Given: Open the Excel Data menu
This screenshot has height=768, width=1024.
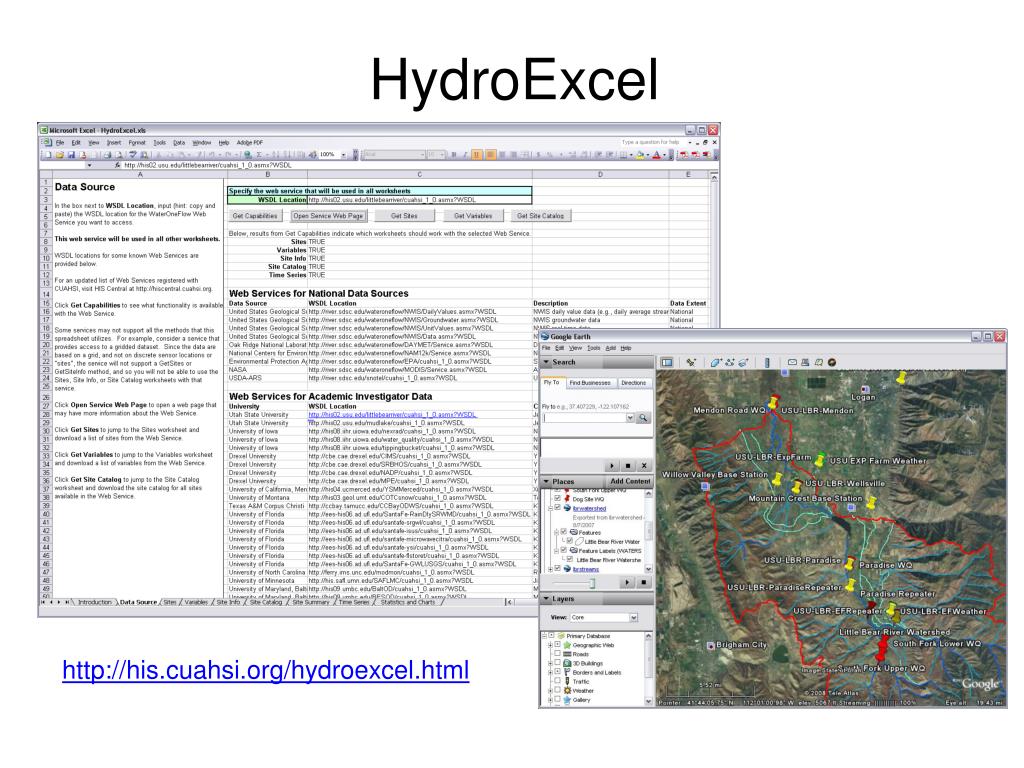Looking at the screenshot, I should [179, 142].
